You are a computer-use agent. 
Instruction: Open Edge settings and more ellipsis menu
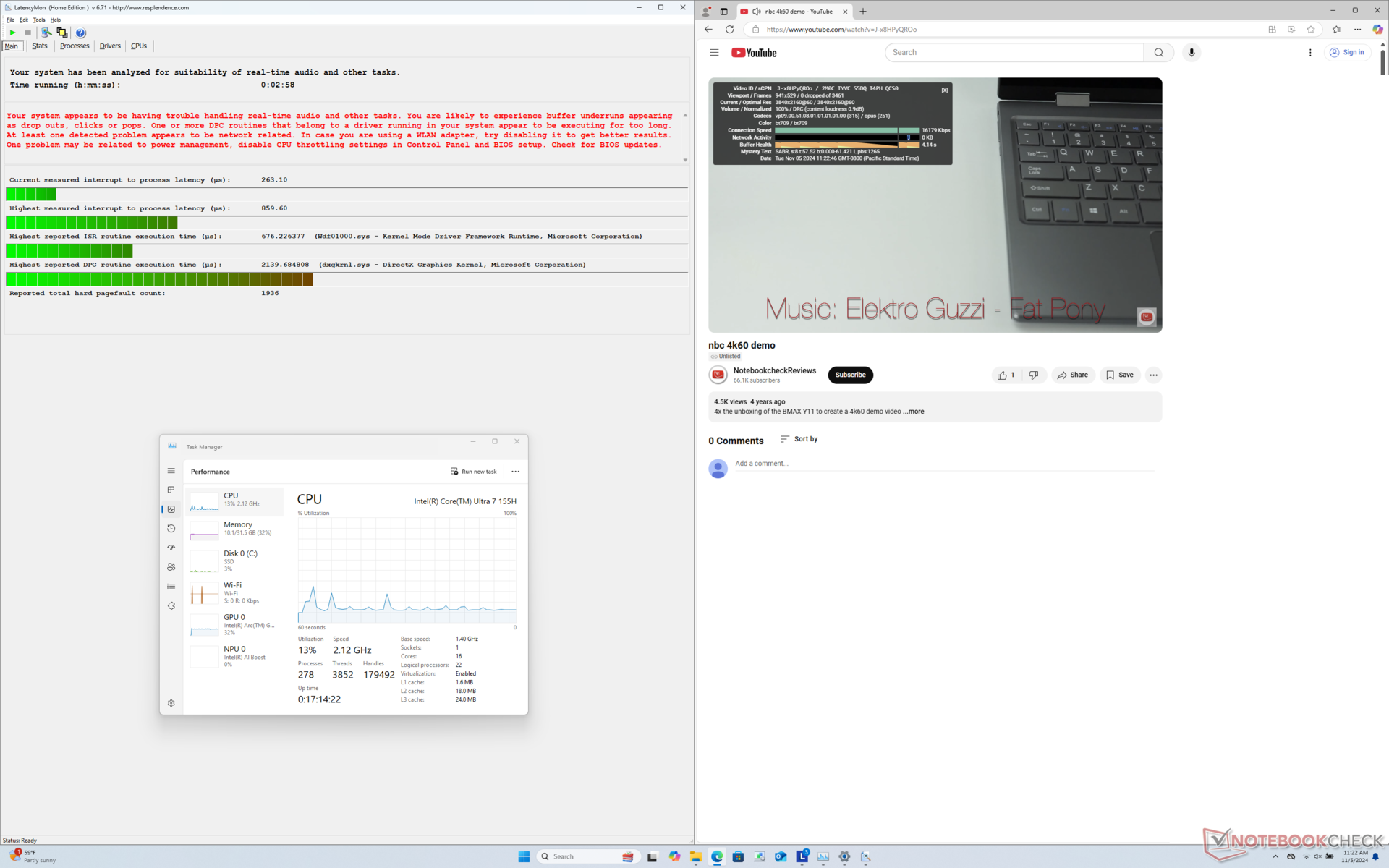pyautogui.click(x=1358, y=30)
